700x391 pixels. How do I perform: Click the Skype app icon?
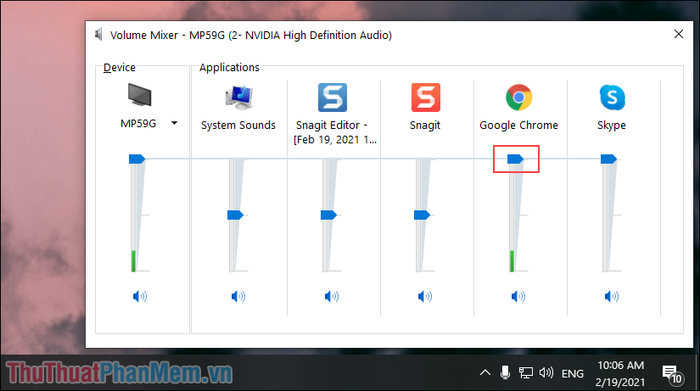[x=612, y=97]
